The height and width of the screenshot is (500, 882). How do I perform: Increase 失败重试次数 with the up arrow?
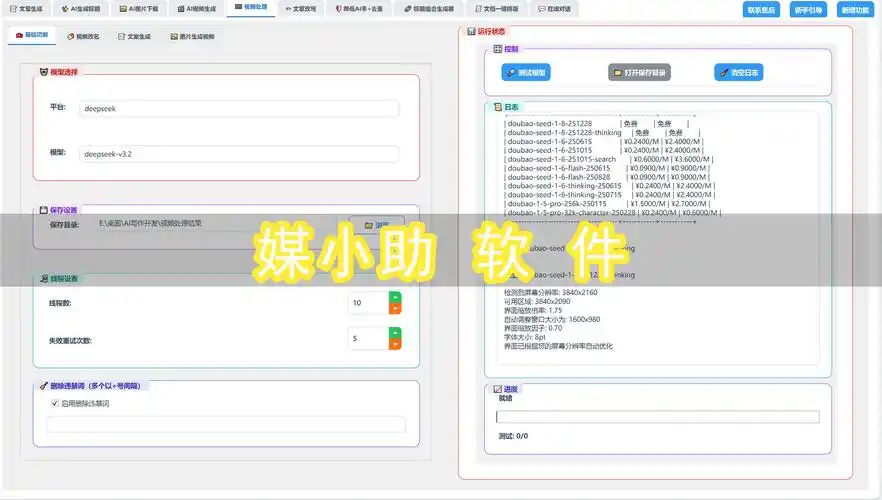tap(395, 332)
